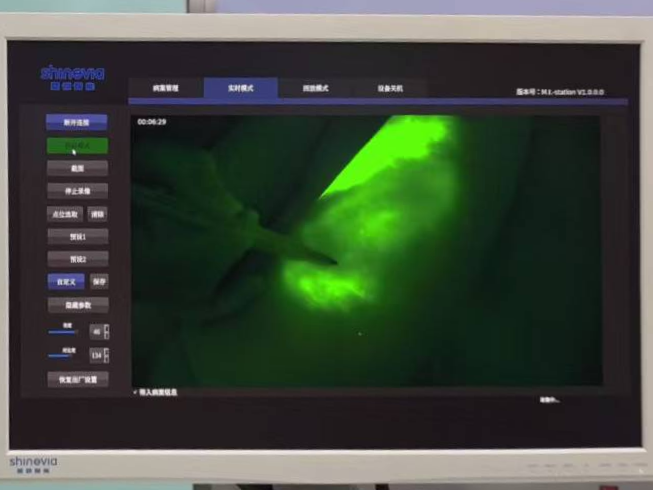Click 保存 (save) next to custom
Viewport: 653px width, 490px height.
coord(98,282)
